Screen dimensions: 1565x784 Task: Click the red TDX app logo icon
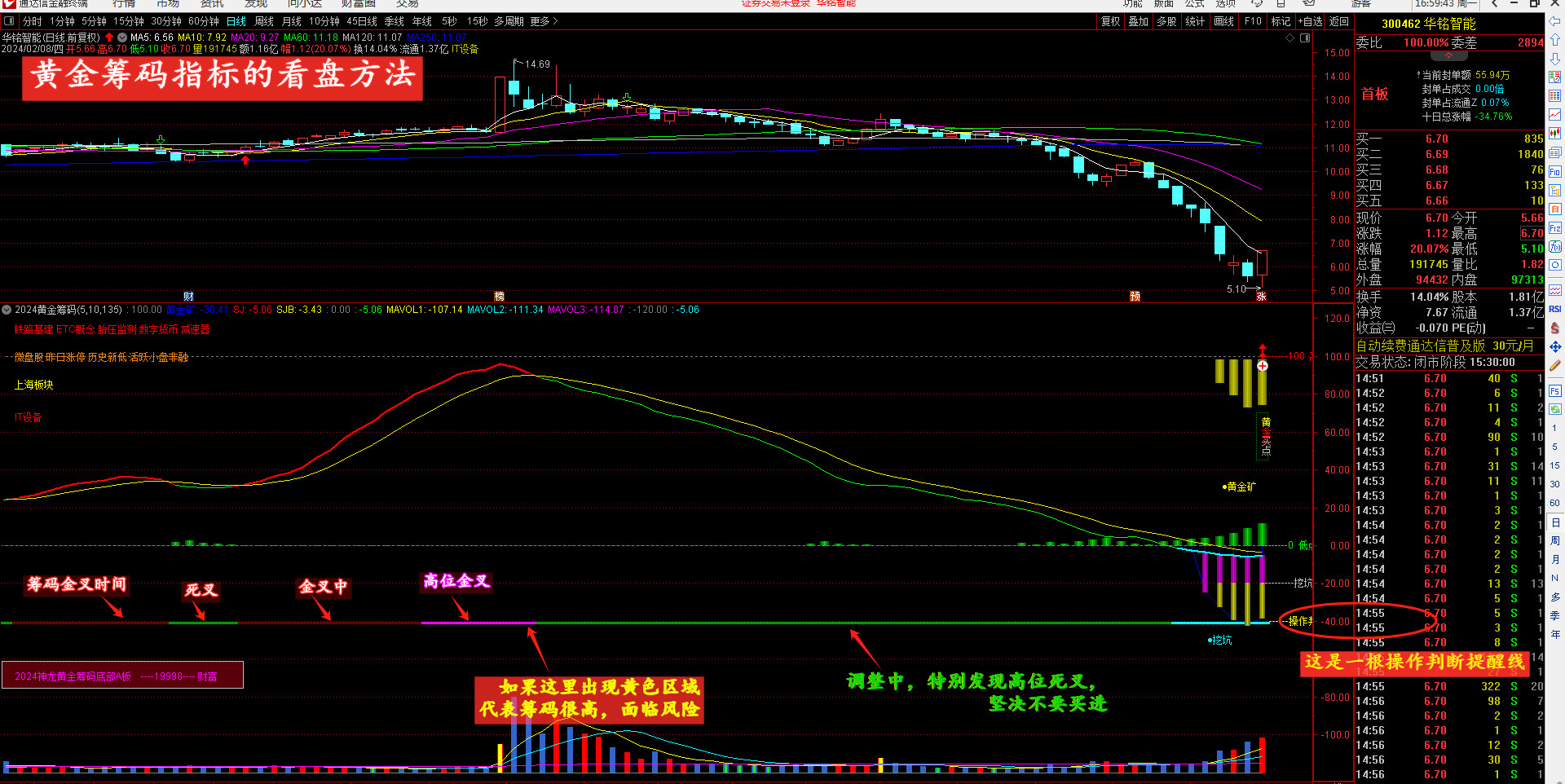8,4
